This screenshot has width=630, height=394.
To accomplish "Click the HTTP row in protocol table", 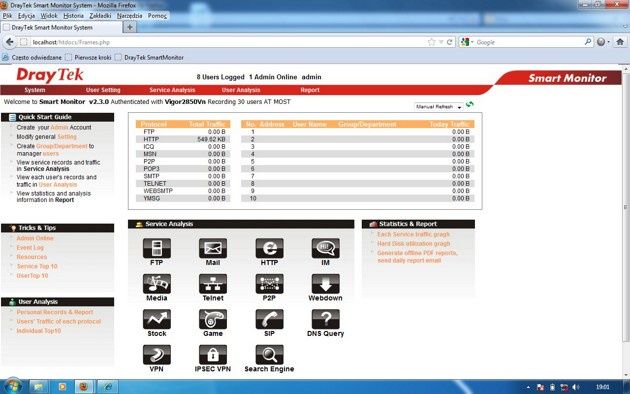I will pyautogui.click(x=183, y=139).
